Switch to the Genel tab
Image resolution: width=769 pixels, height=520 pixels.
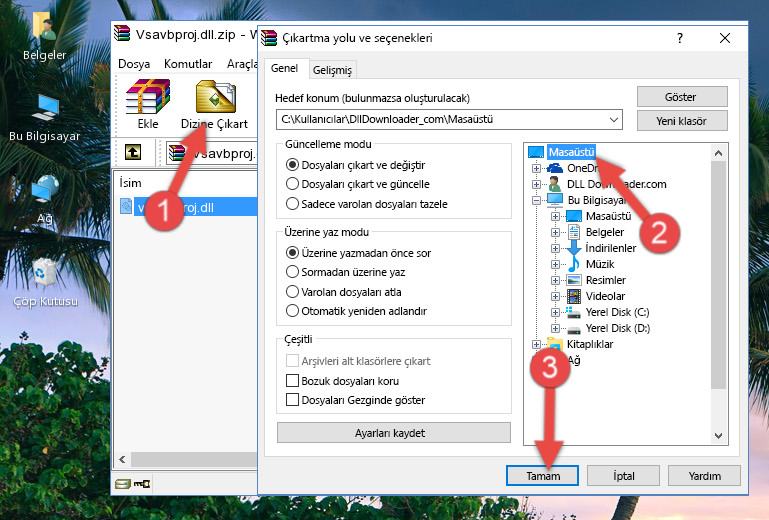[x=284, y=68]
